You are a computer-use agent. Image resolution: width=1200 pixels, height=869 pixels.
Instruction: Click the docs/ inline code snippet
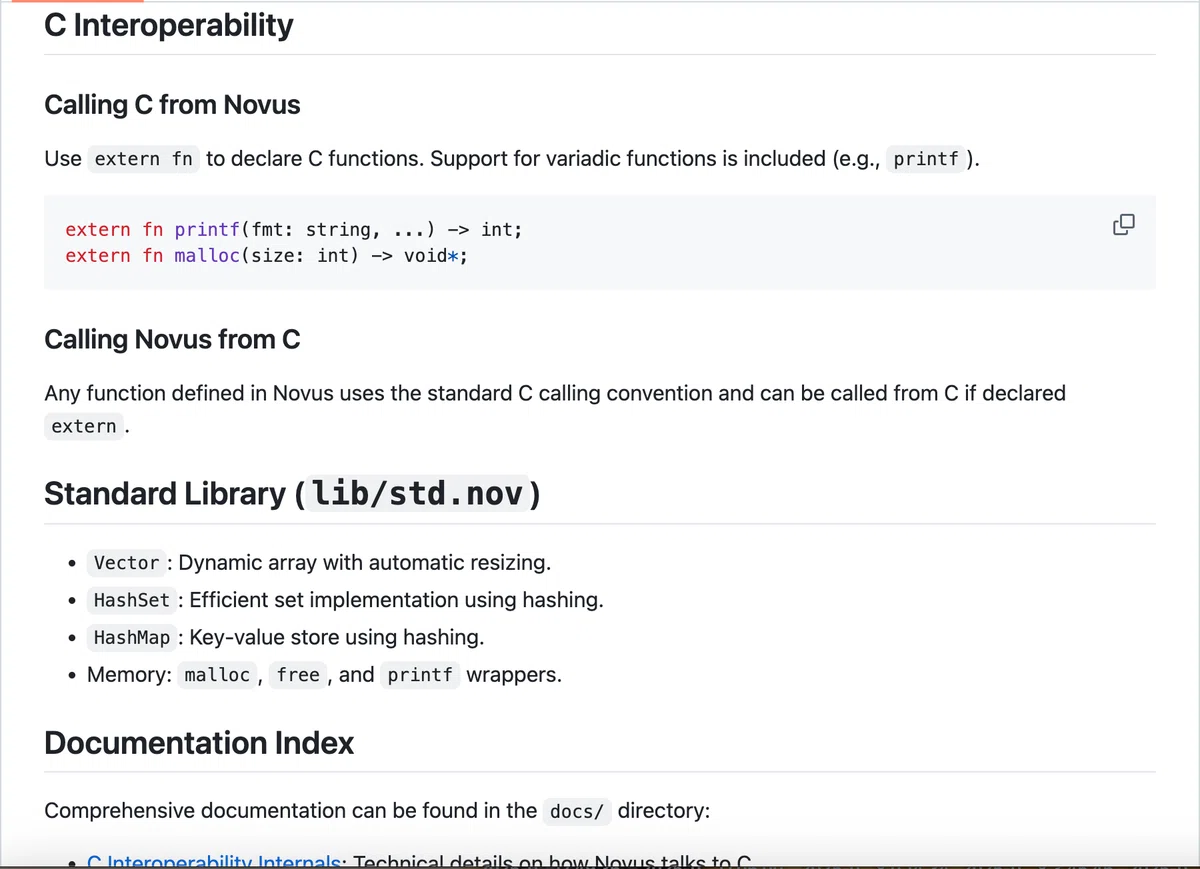pos(578,811)
